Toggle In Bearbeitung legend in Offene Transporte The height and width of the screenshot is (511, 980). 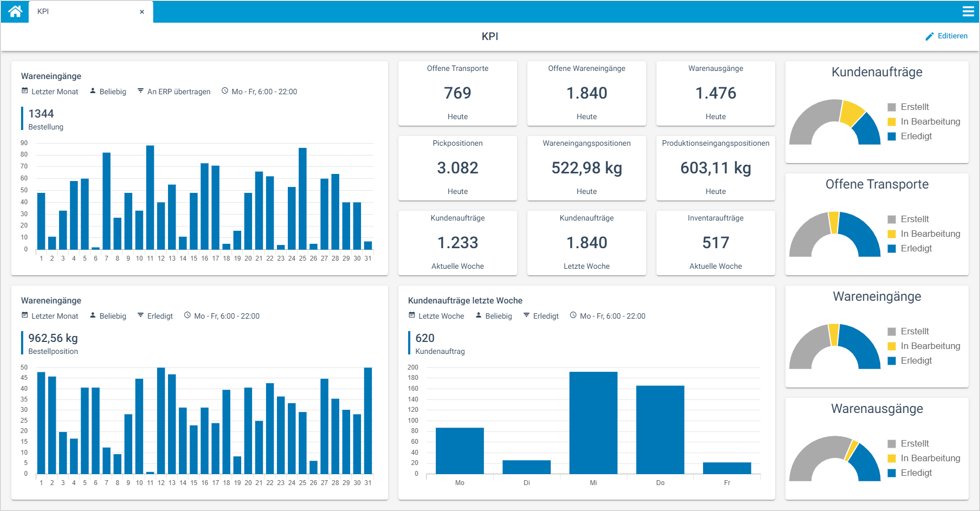929,234
